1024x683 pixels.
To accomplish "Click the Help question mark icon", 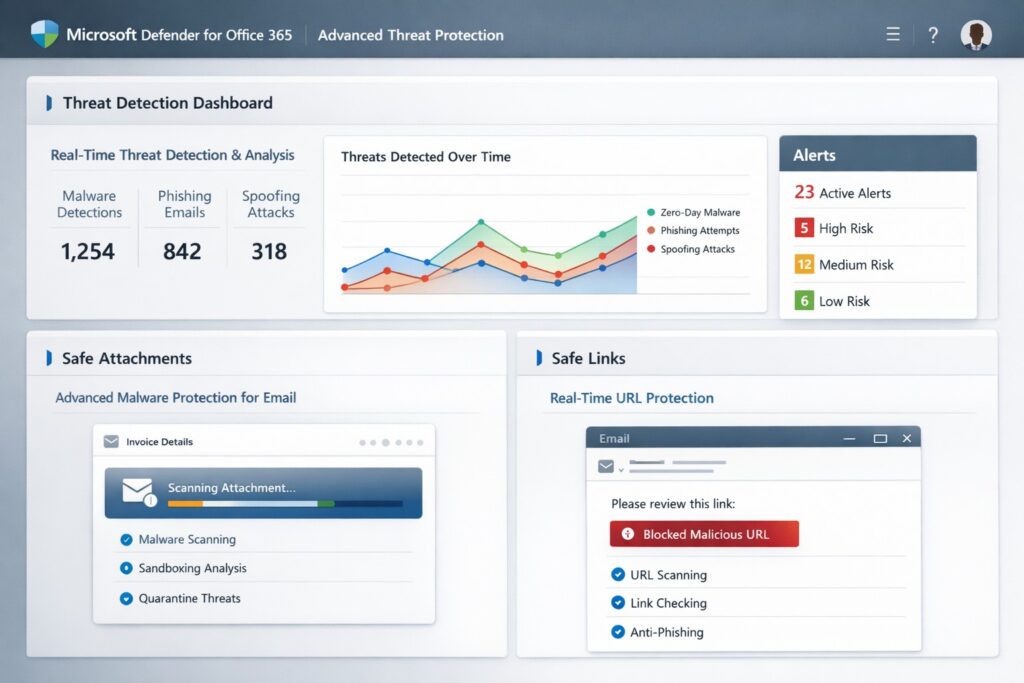I will (x=933, y=34).
